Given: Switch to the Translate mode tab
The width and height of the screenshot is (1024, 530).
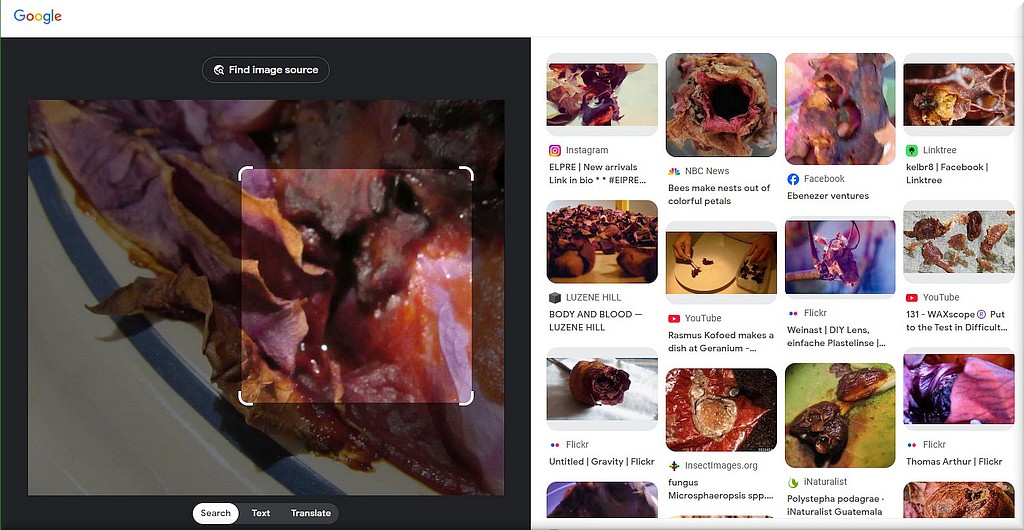Looking at the screenshot, I should coord(311,513).
